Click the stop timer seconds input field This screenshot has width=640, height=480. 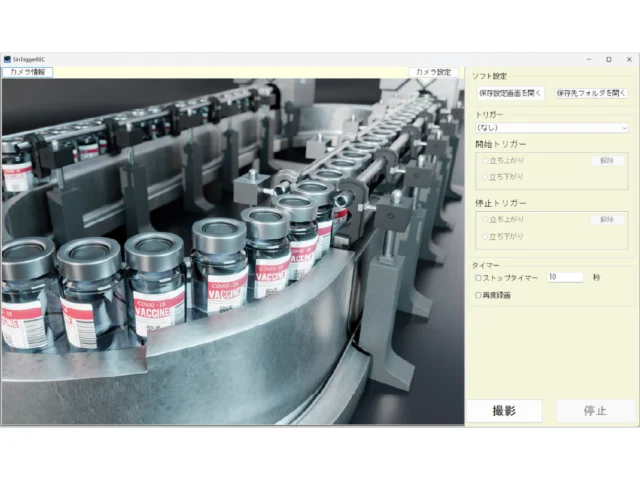564,277
